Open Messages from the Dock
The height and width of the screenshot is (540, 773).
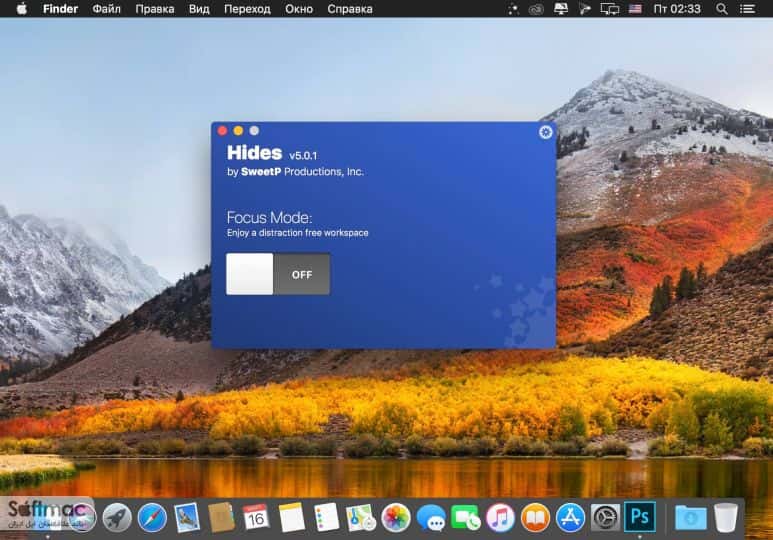click(x=431, y=518)
